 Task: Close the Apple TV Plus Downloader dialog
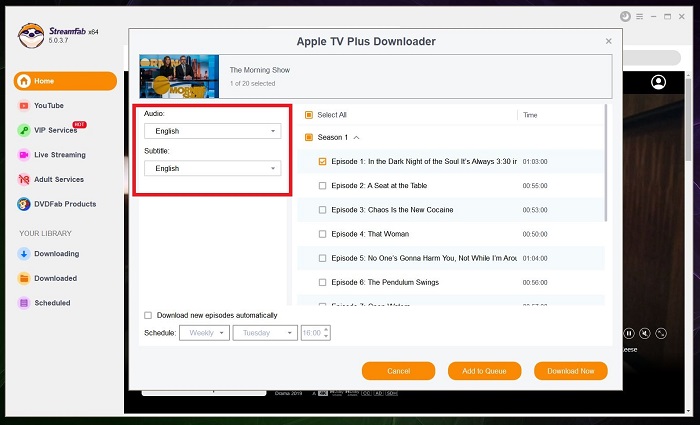608,41
